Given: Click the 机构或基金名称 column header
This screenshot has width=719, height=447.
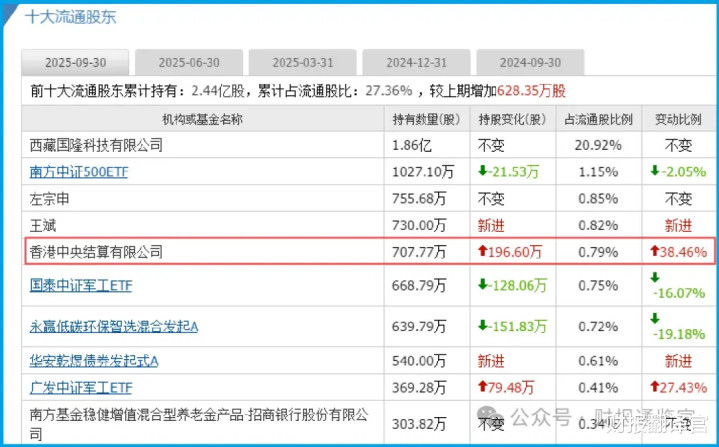Looking at the screenshot, I should pyautogui.click(x=202, y=119).
